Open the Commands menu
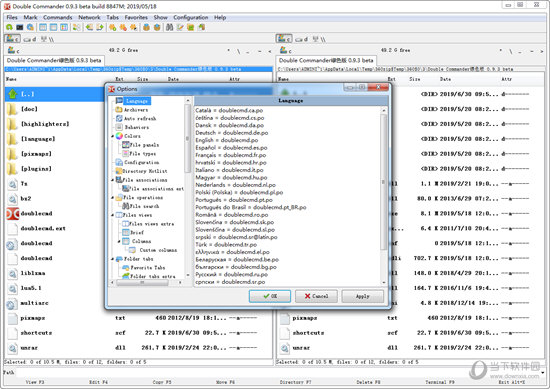Screen dimensions: 550x389 pyautogui.click(x=58, y=17)
